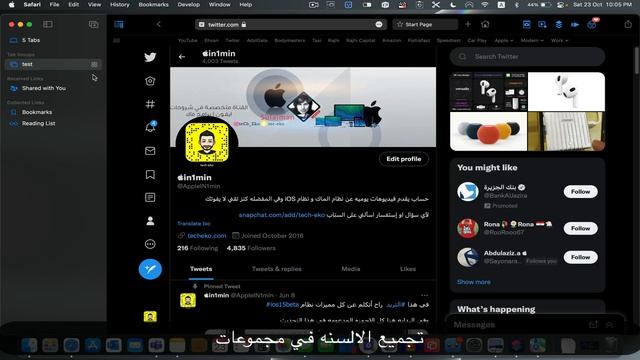640x360 pixels.
Task: Open Messages envelope icon in Twitter sidebar
Action: 150,151
